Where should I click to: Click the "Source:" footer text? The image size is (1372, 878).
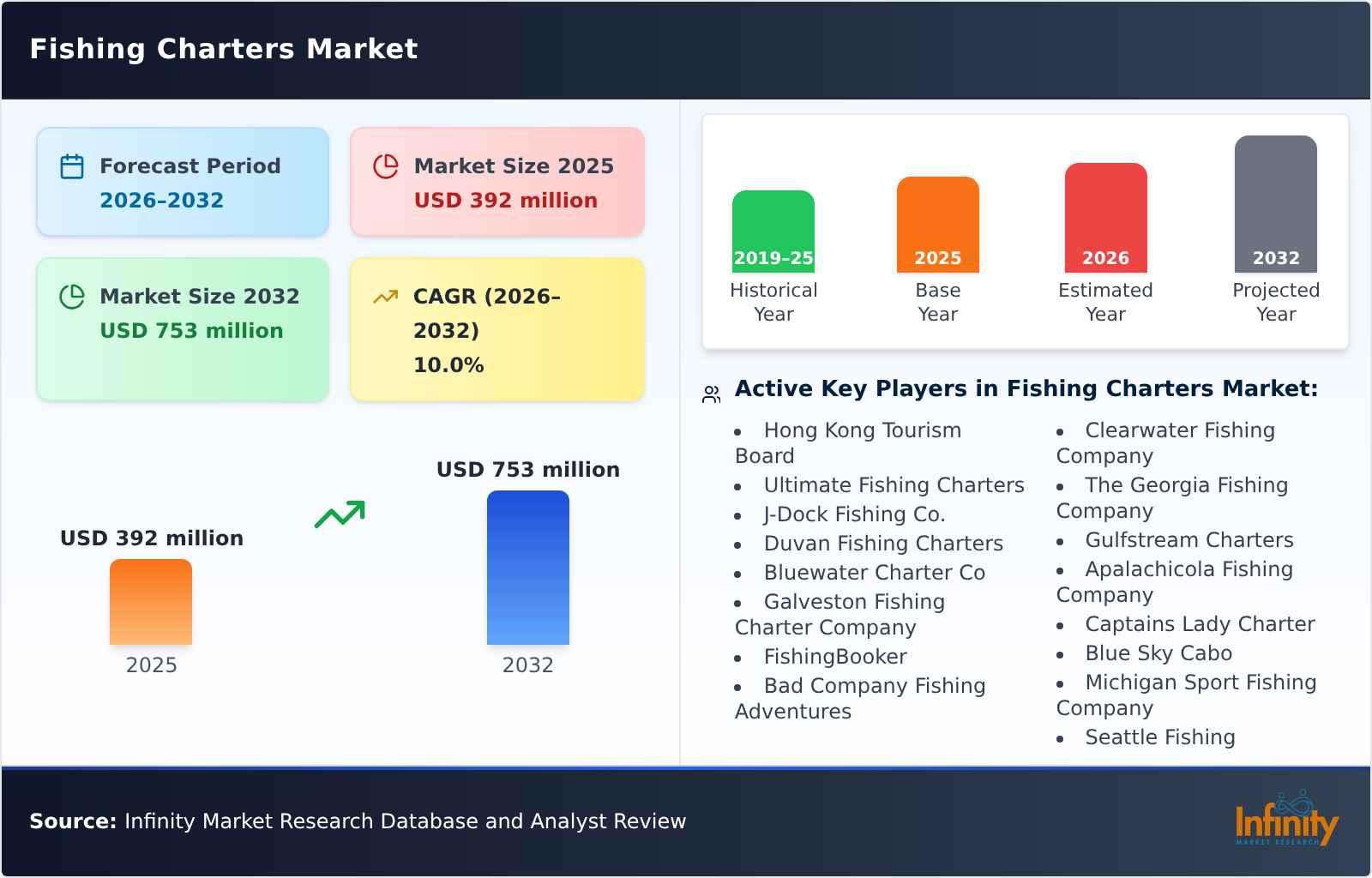pyautogui.click(x=73, y=821)
